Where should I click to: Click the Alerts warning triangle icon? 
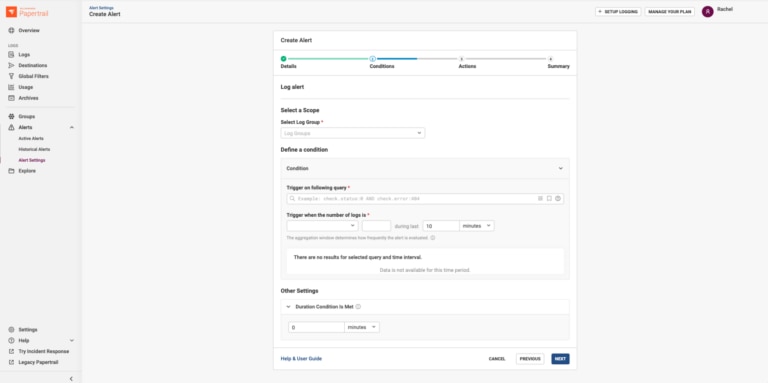(x=11, y=127)
